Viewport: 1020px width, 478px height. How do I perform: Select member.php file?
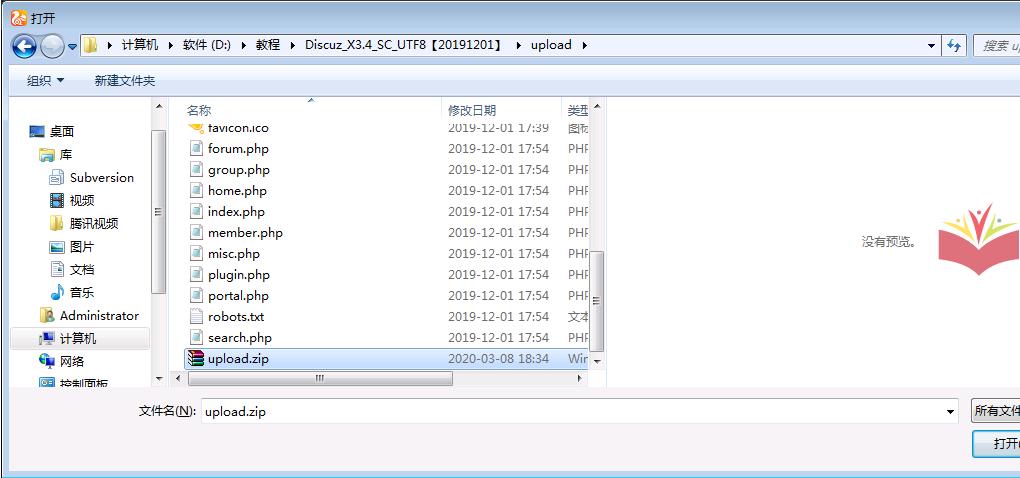click(x=245, y=232)
